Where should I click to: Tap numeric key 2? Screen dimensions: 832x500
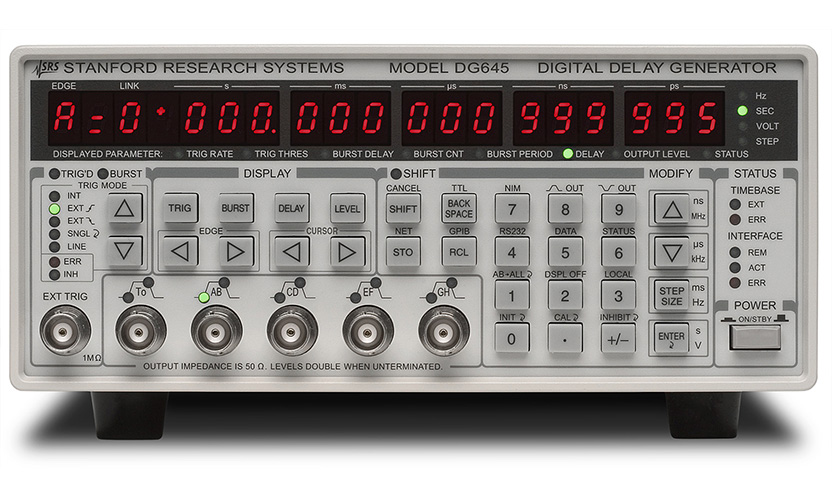click(x=565, y=295)
